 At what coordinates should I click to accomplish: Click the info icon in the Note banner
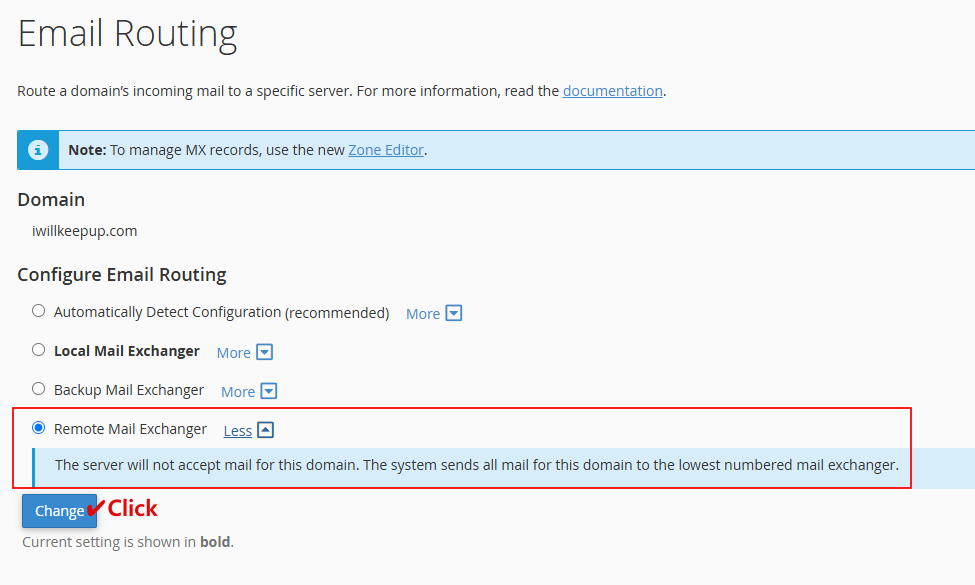38,150
